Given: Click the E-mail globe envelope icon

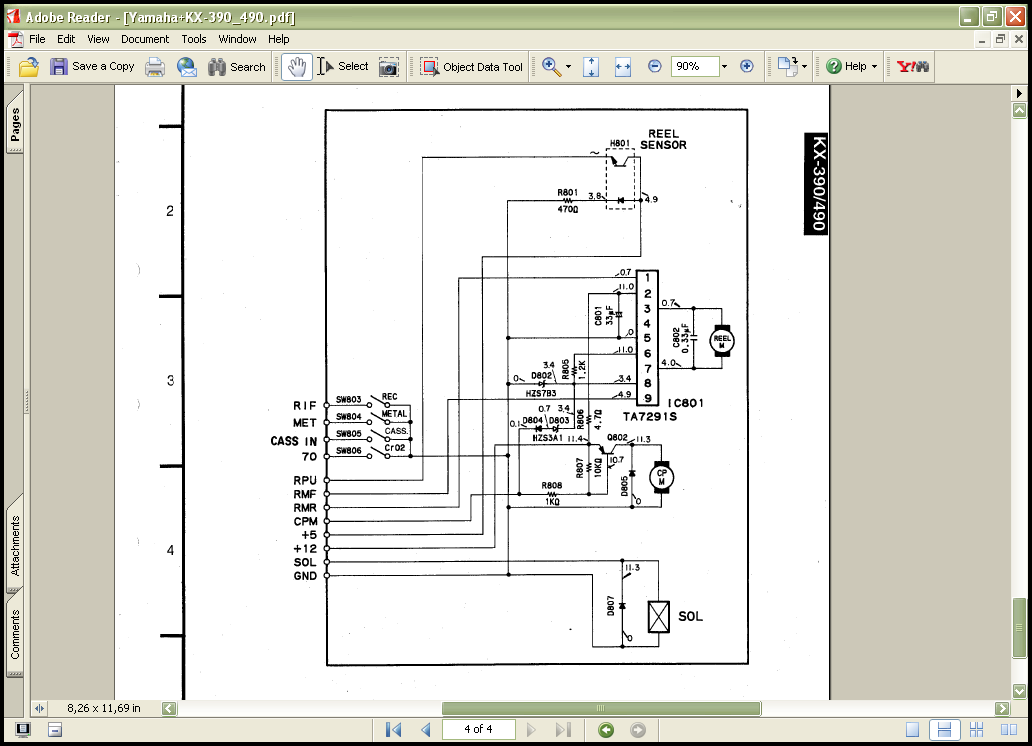Looking at the screenshot, I should click(187, 67).
